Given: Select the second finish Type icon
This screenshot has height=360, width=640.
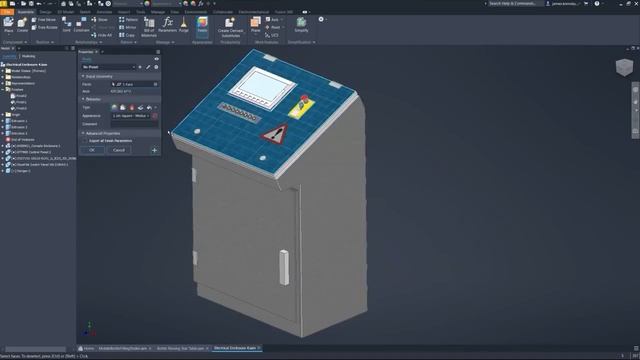Looking at the screenshot, I should click(122, 107).
